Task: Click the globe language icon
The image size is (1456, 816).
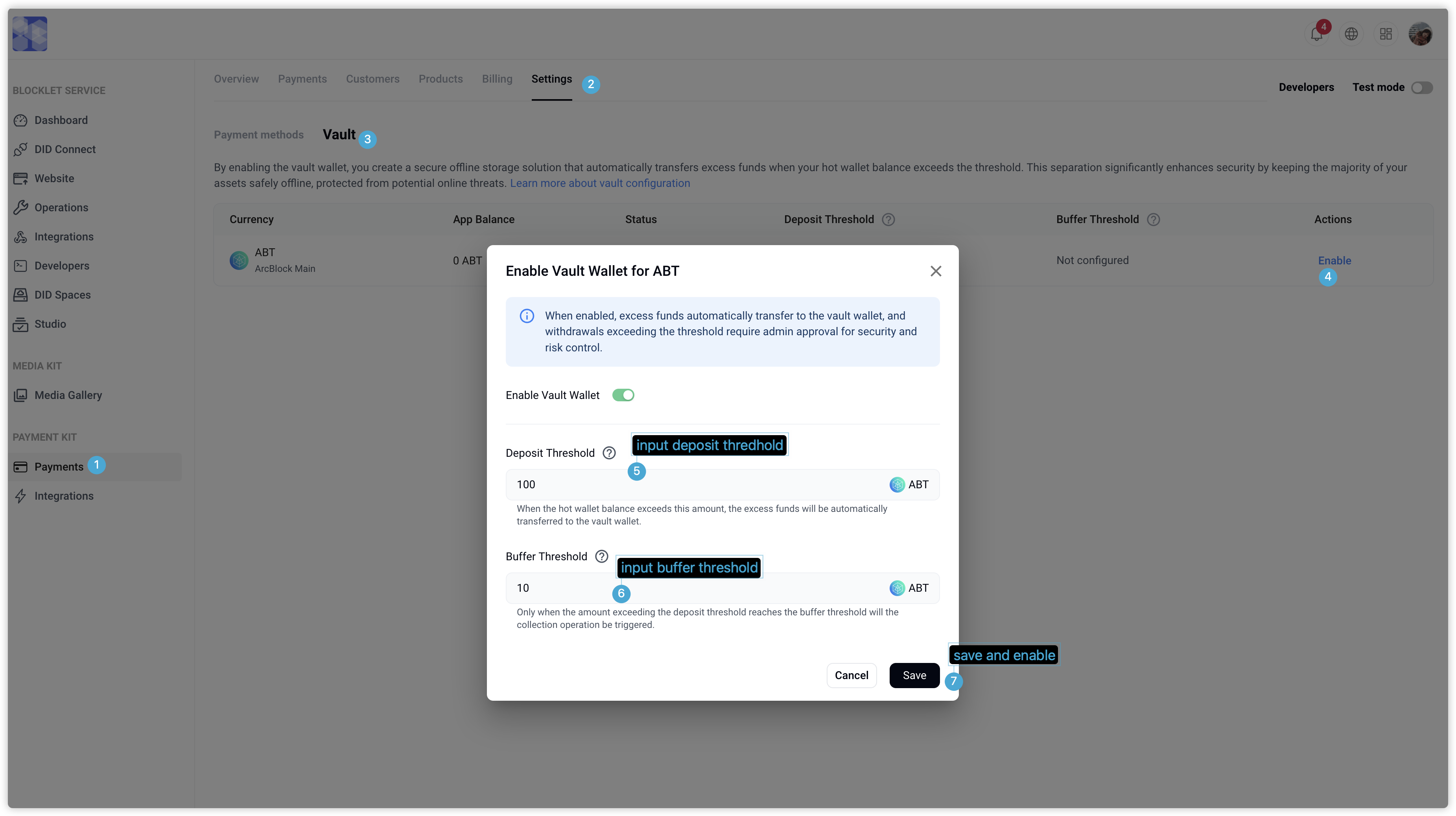Action: pyautogui.click(x=1351, y=35)
